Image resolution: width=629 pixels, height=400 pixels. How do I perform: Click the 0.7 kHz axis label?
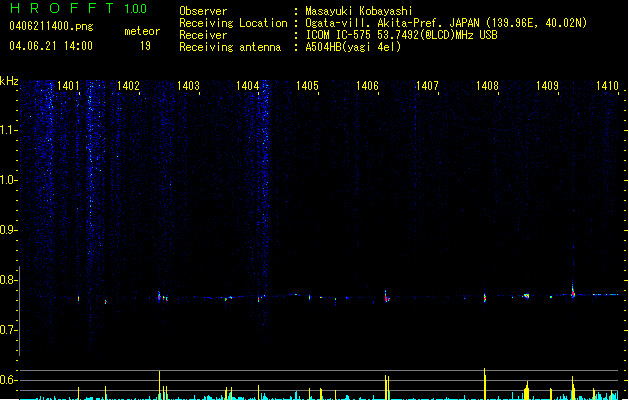pyautogui.click(x=9, y=330)
